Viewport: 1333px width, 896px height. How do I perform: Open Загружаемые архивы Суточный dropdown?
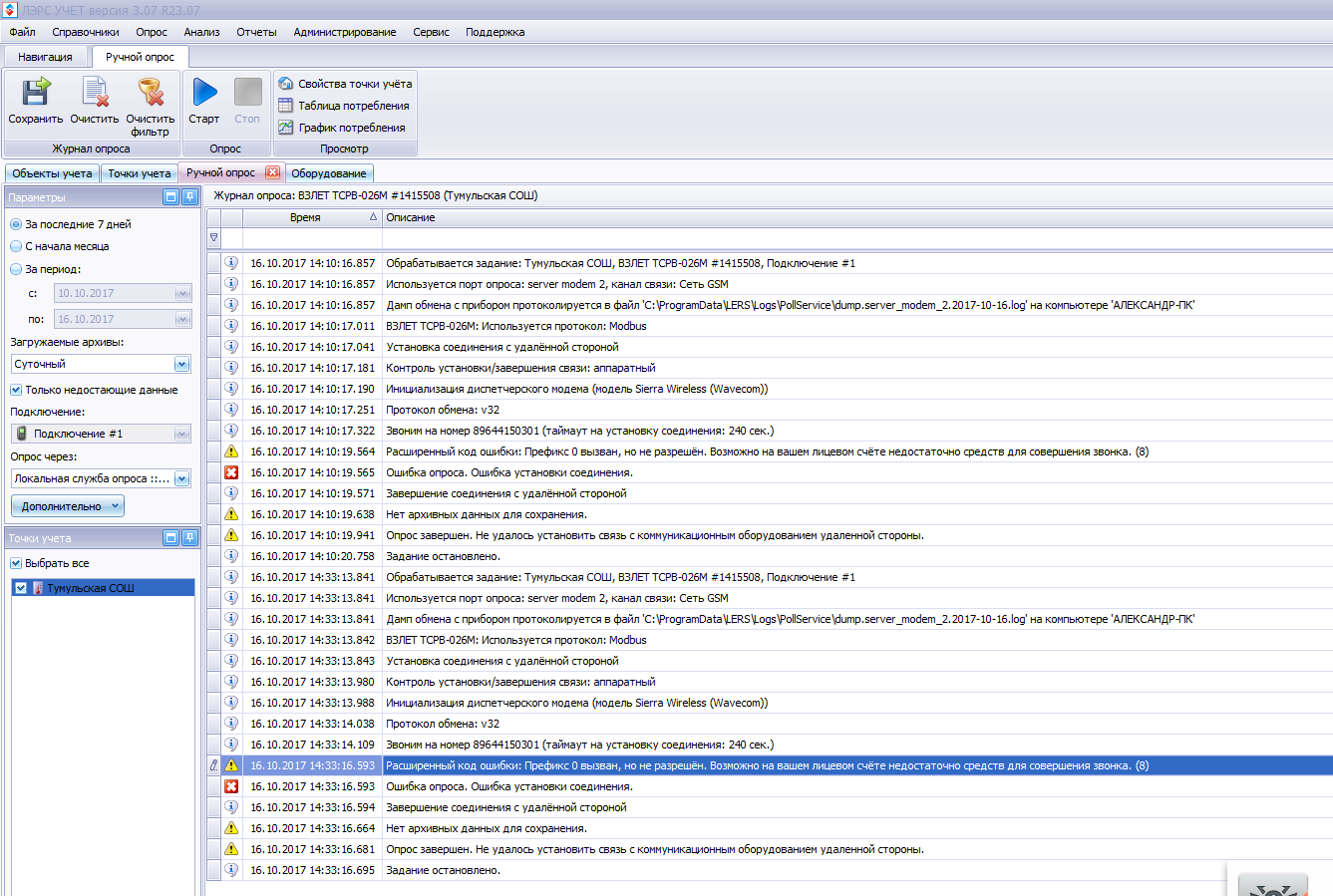[x=181, y=364]
